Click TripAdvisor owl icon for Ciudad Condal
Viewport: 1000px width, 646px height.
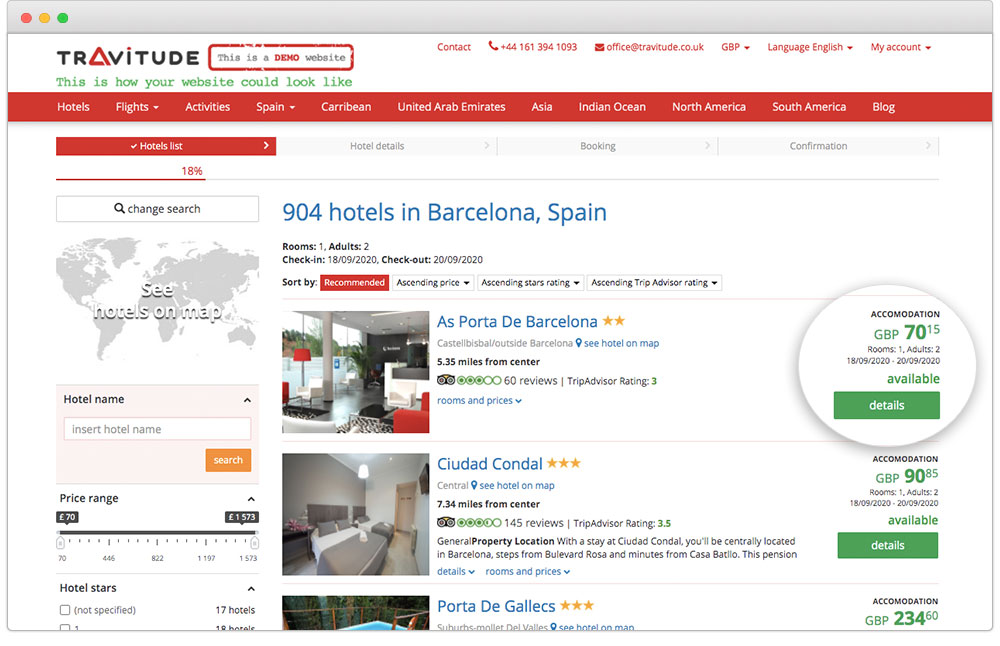pyautogui.click(x=446, y=523)
